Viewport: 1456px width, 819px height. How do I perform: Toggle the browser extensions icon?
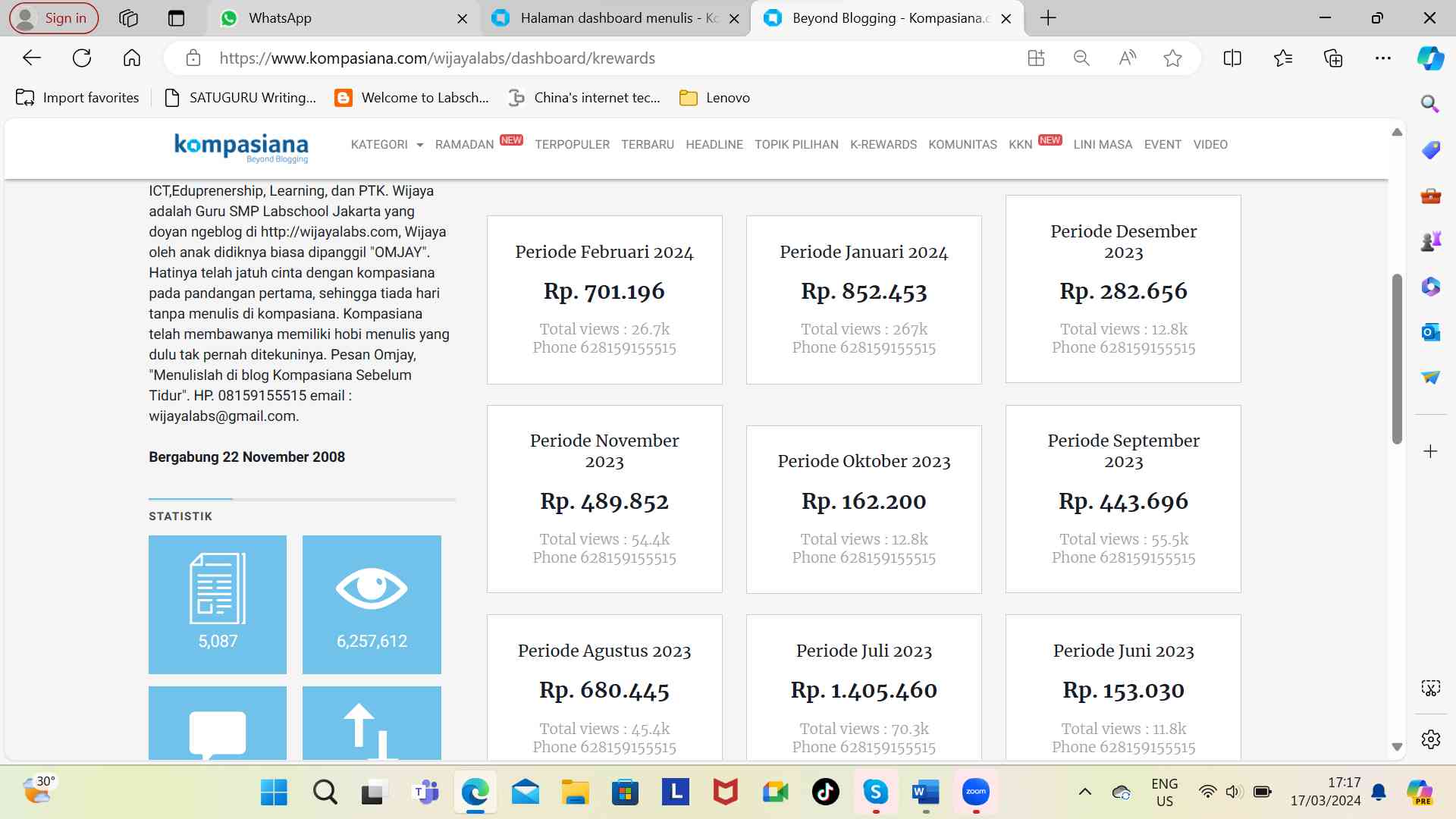[x=1334, y=57]
